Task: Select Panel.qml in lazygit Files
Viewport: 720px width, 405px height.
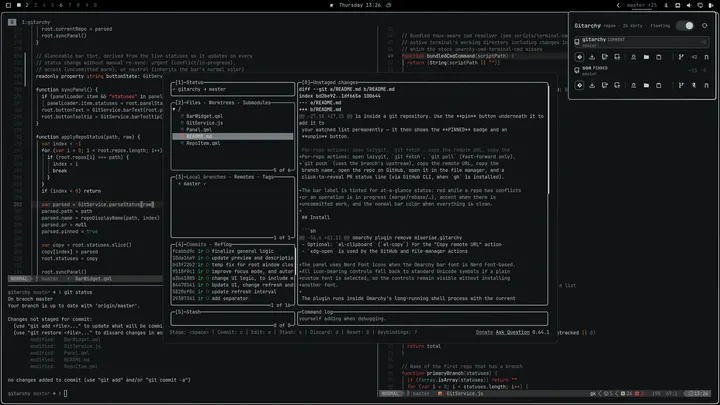Action: [x=199, y=129]
